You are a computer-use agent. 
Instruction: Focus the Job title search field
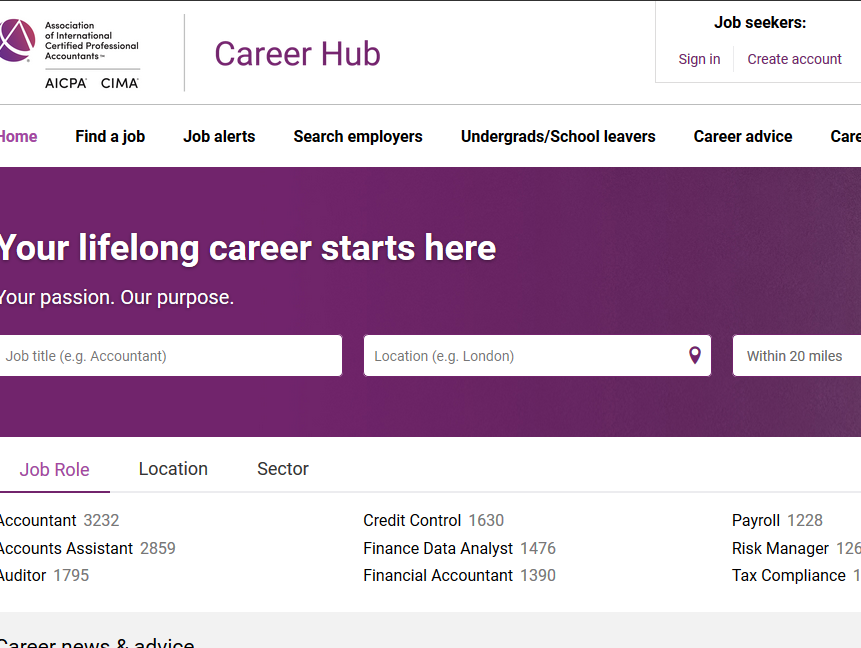[170, 356]
